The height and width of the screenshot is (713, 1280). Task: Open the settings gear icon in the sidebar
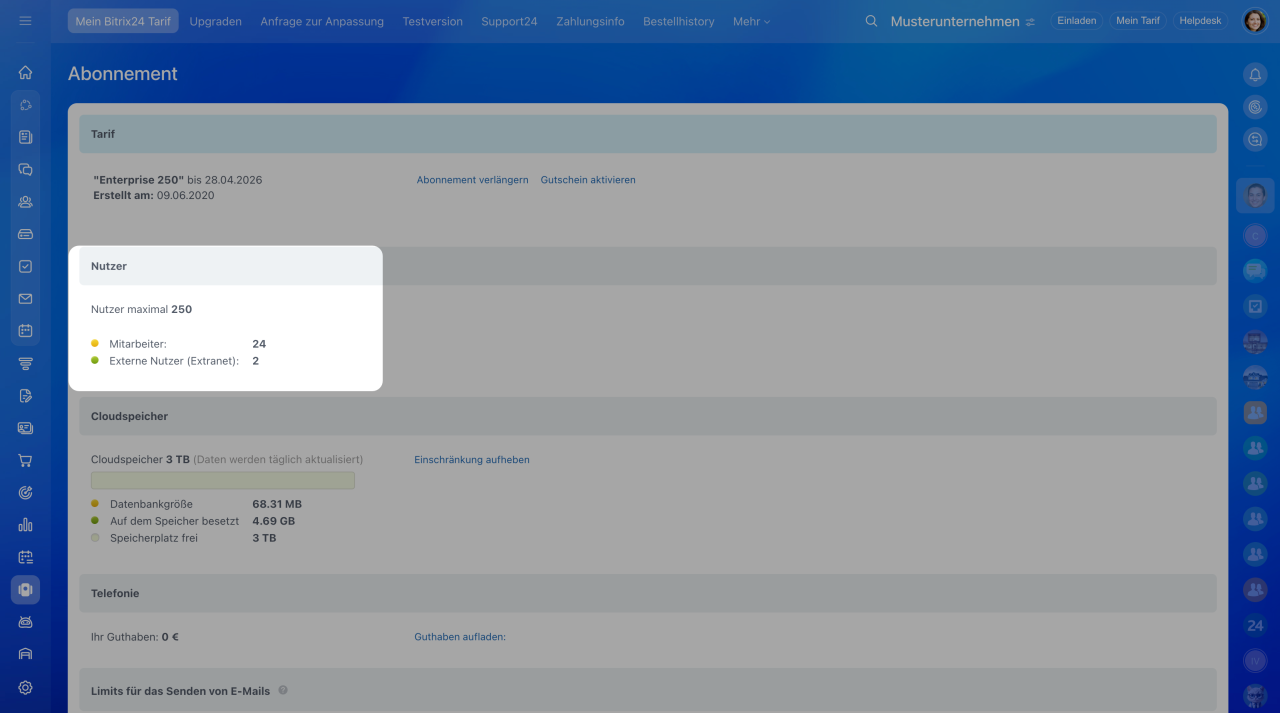tap(25, 687)
